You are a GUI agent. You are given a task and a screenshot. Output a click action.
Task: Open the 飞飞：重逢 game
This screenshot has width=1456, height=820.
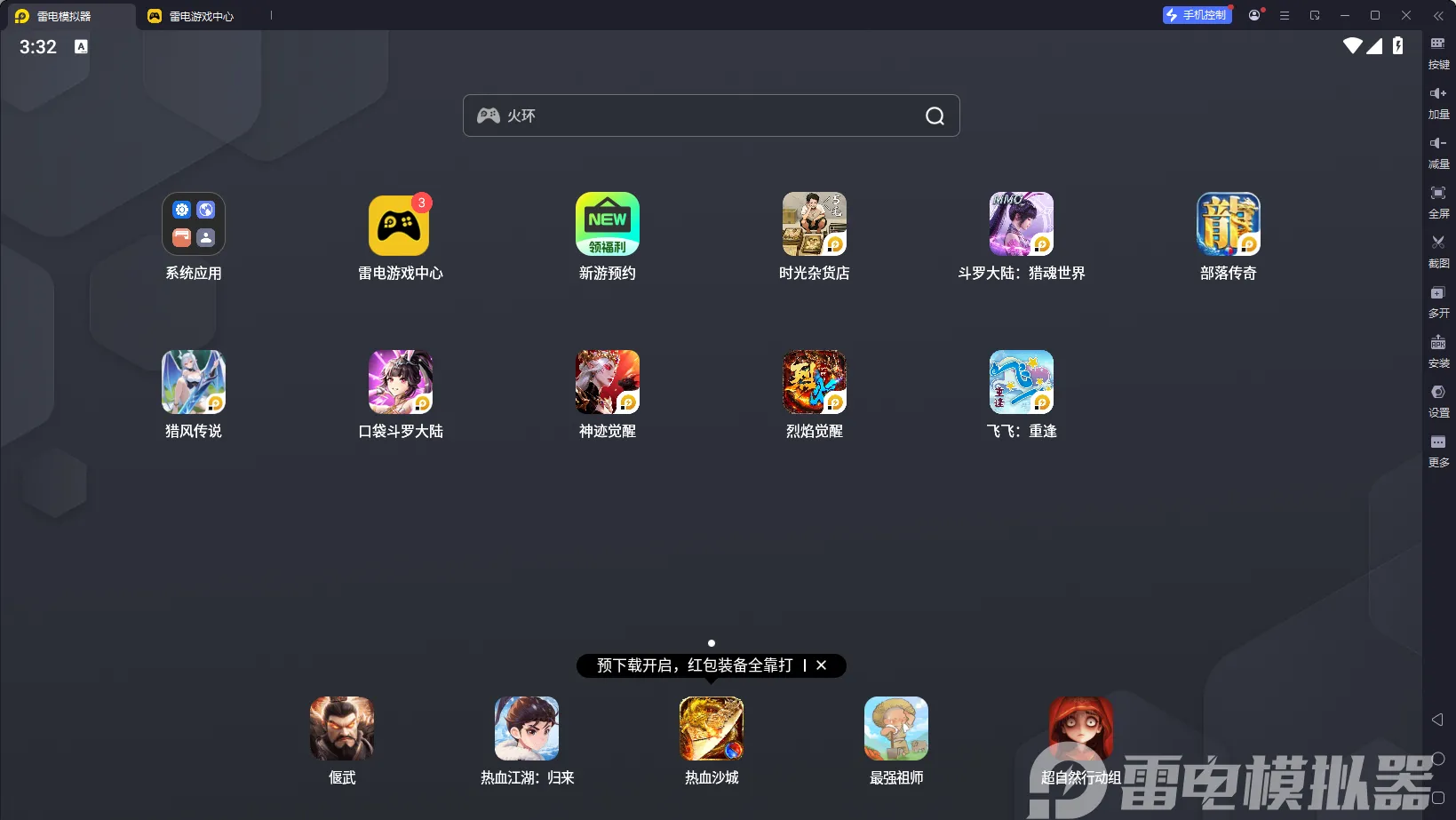(1022, 382)
